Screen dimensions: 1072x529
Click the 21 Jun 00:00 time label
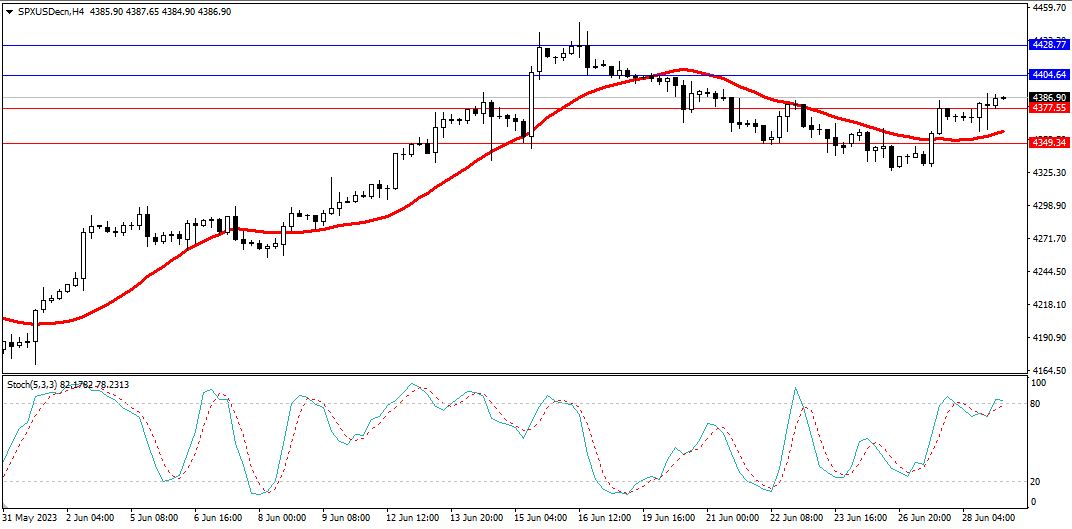click(731, 518)
